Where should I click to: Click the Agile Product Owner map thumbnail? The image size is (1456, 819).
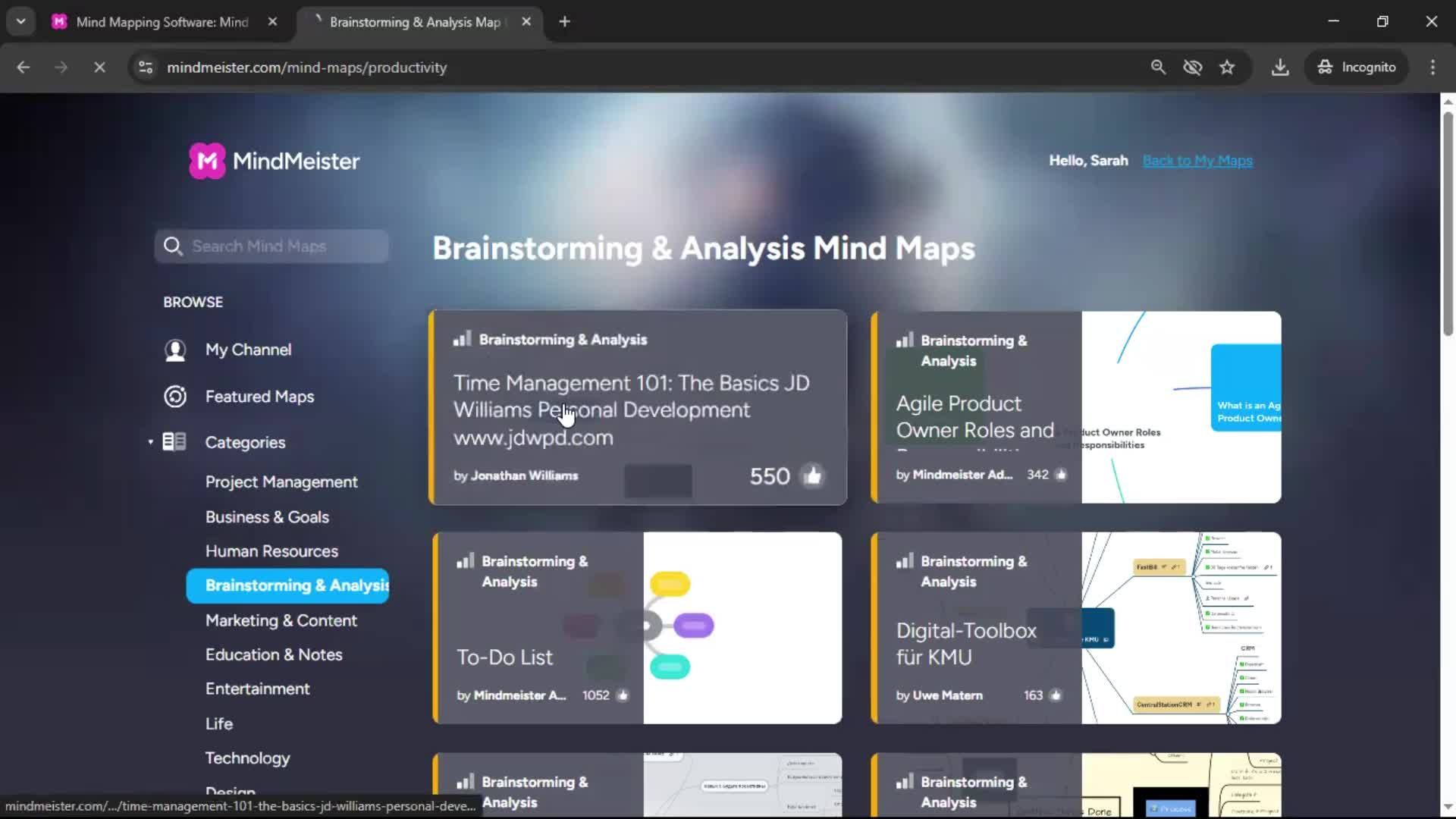(x=1181, y=407)
